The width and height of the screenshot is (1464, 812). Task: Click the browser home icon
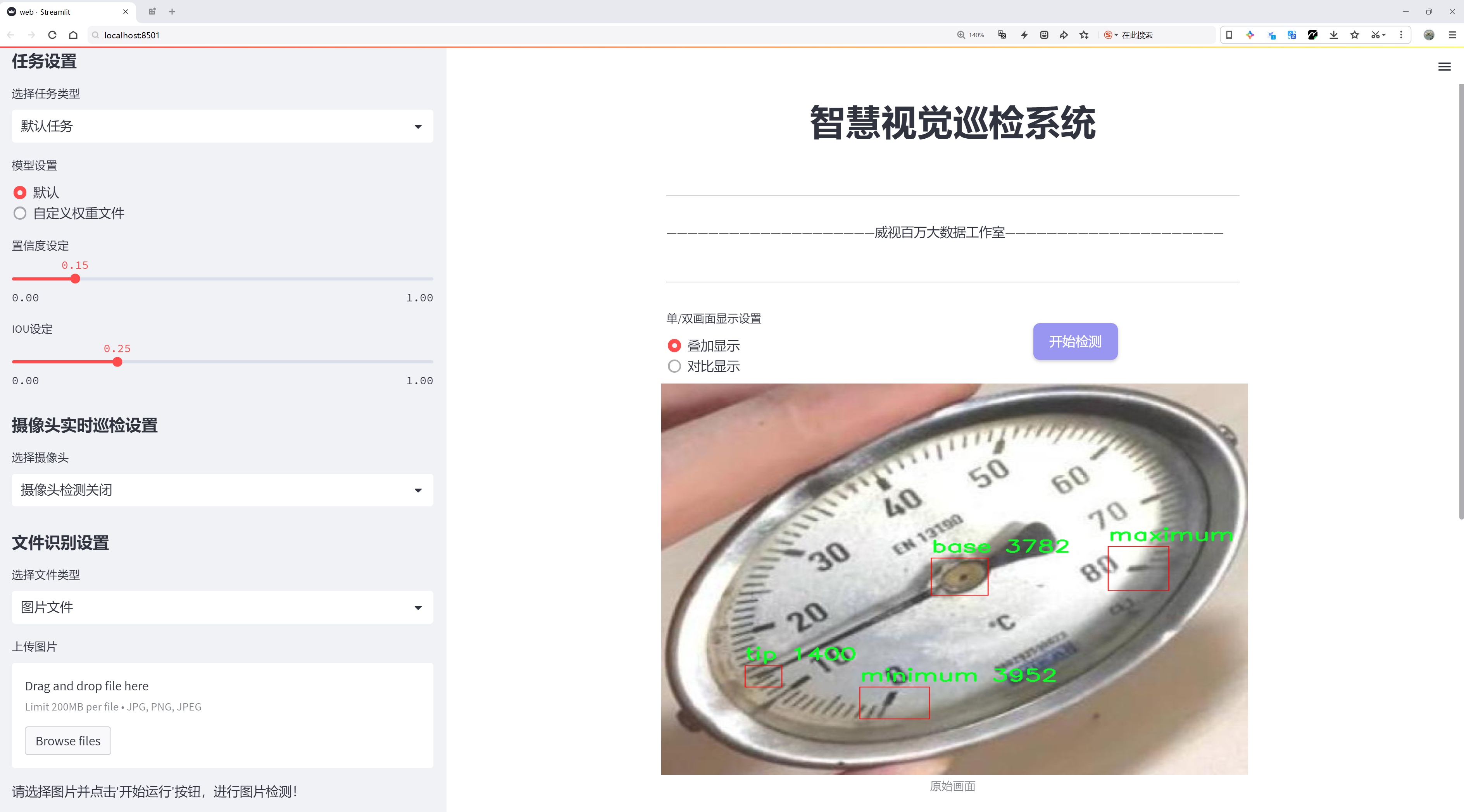click(x=73, y=35)
